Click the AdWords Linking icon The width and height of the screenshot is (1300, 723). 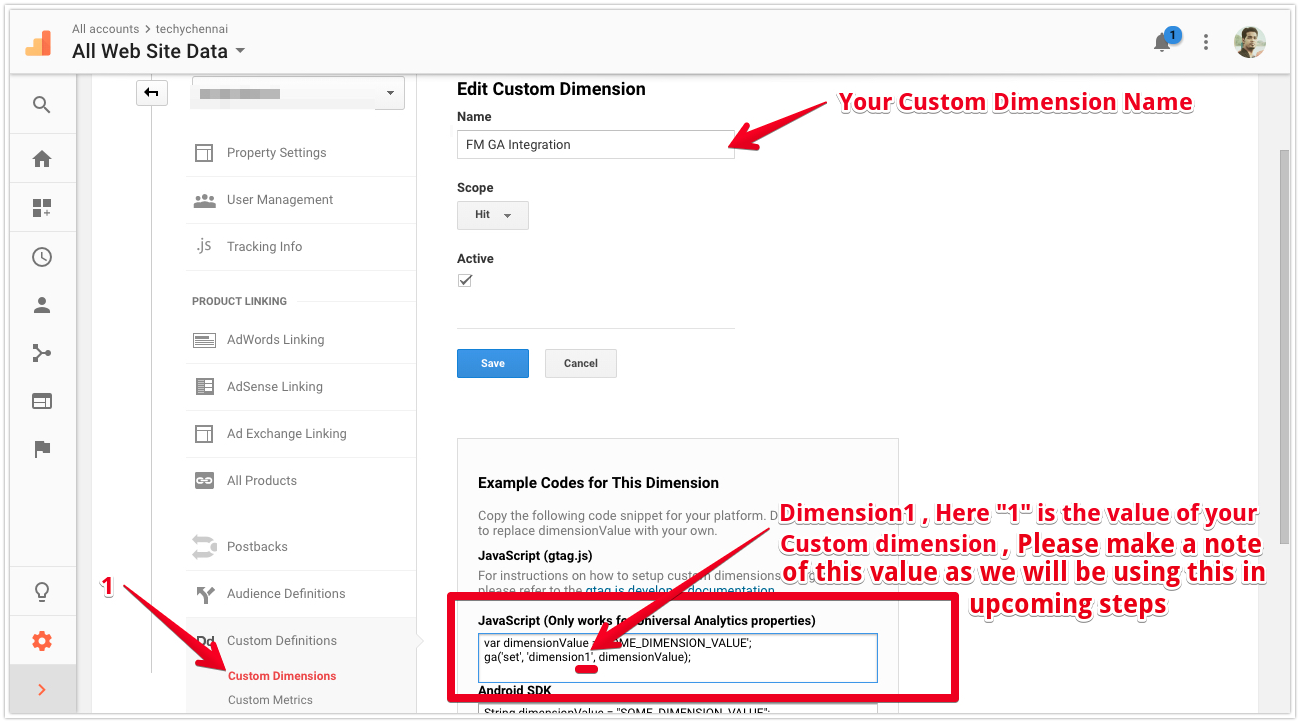click(204, 340)
